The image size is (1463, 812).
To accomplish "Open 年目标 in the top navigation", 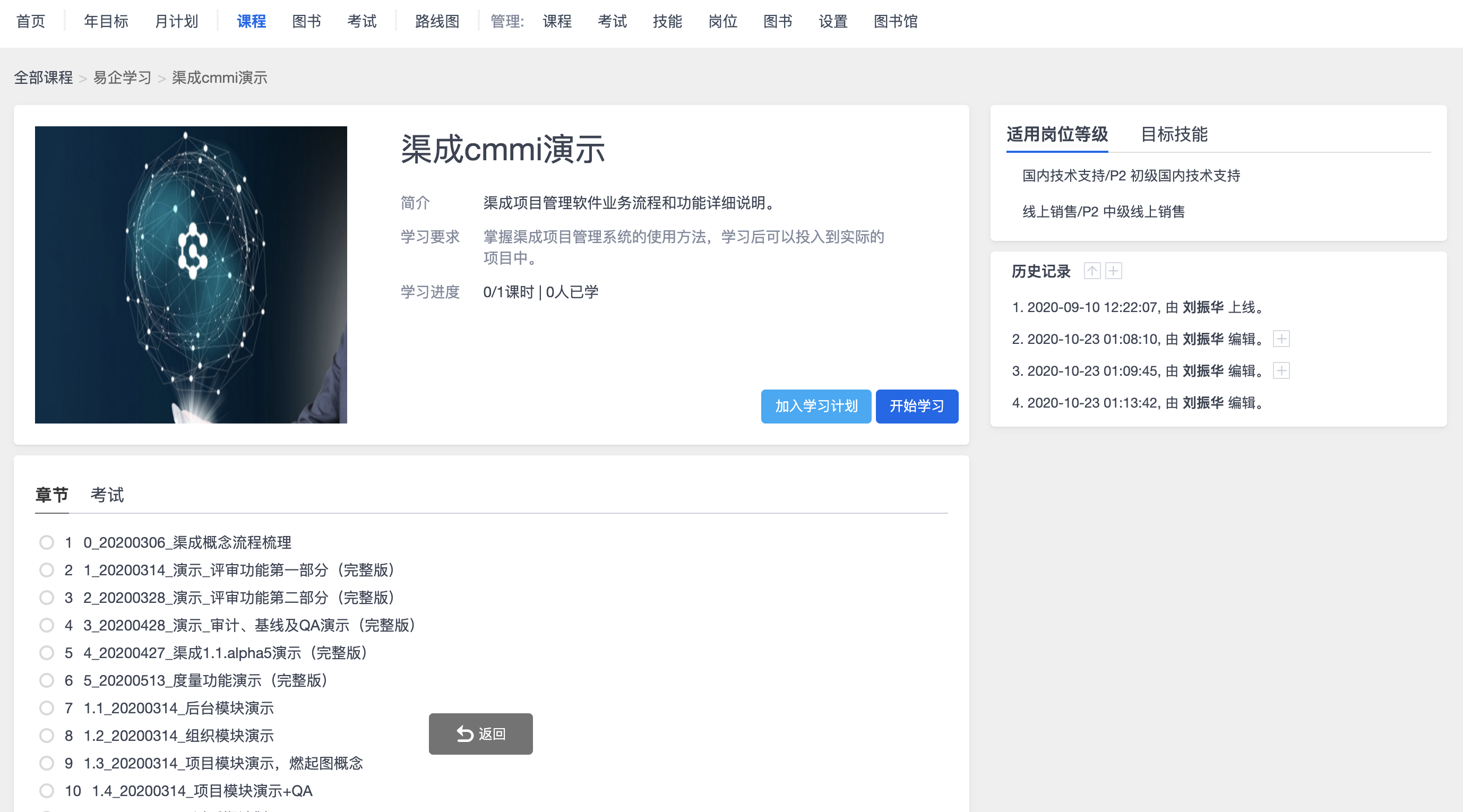I will (x=106, y=22).
